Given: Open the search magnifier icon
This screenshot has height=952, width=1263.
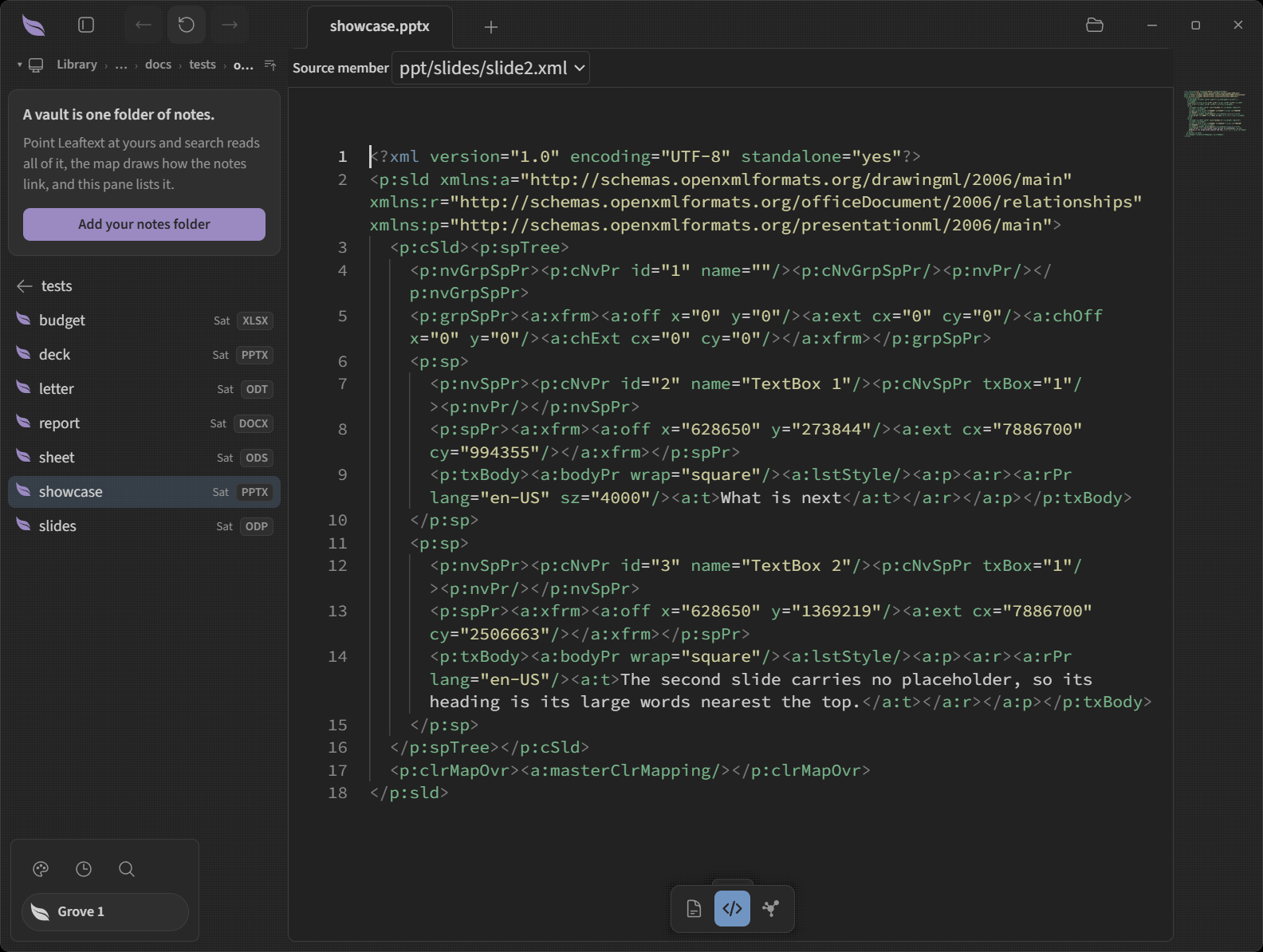Looking at the screenshot, I should tap(127, 869).
